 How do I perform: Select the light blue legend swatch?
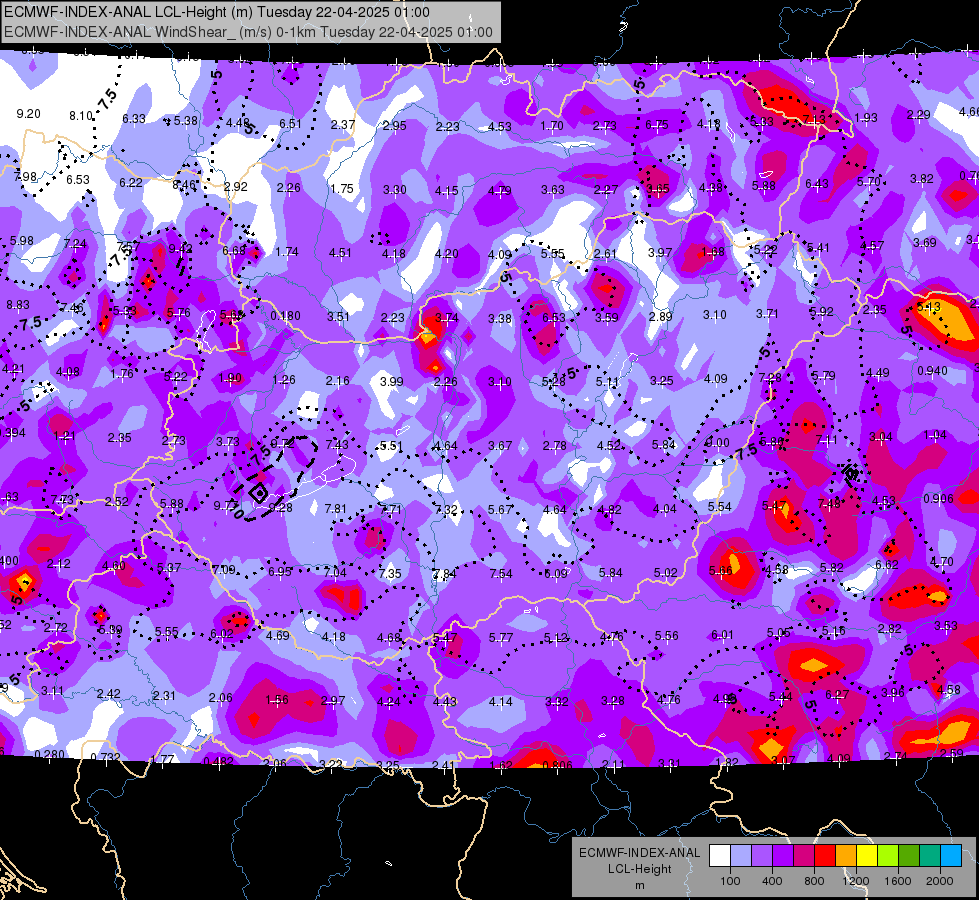(951, 856)
